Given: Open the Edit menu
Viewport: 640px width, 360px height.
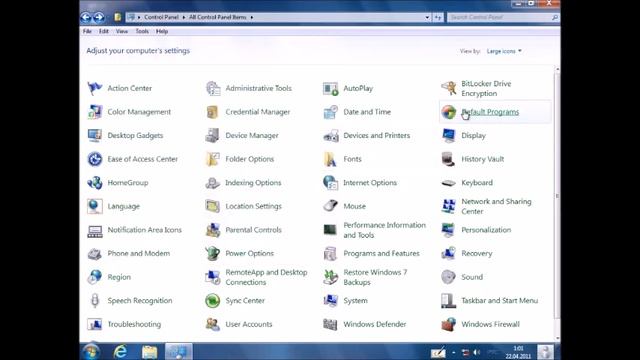Looking at the screenshot, I should point(104,31).
